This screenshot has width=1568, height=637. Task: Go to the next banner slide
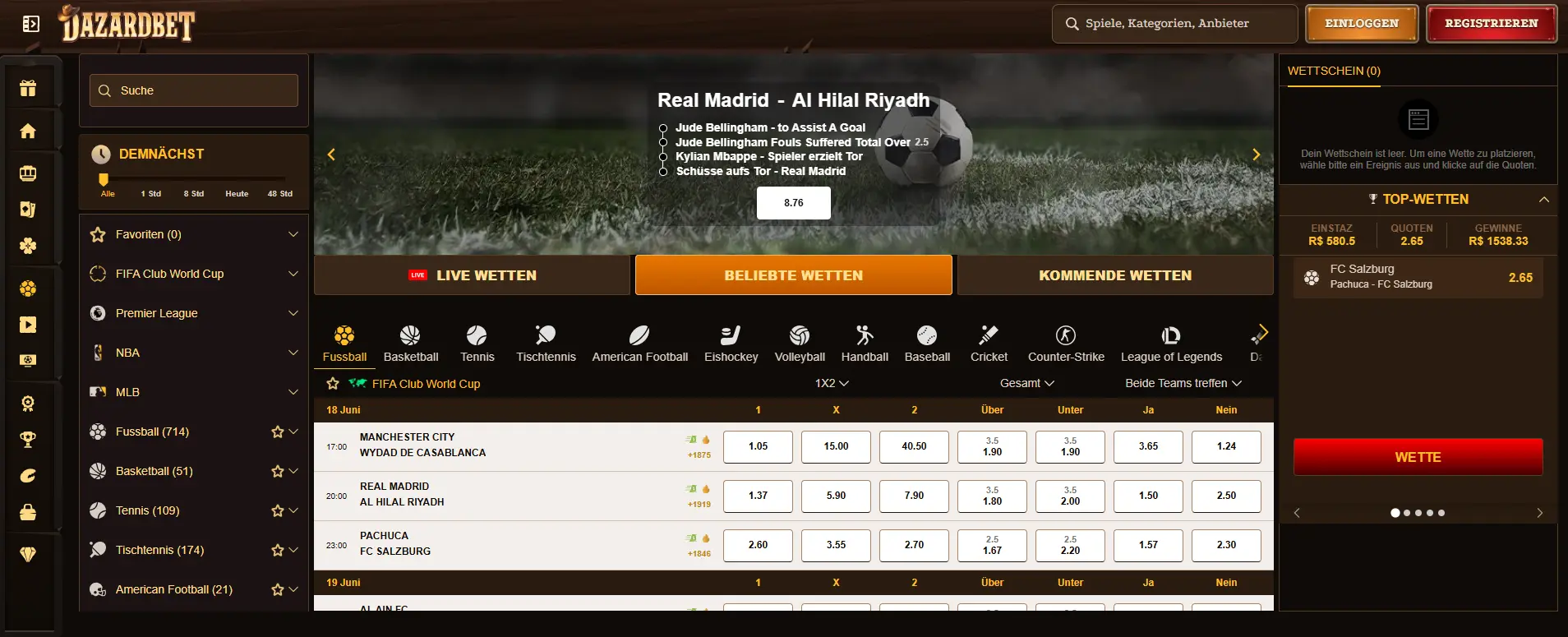pyautogui.click(x=1256, y=155)
